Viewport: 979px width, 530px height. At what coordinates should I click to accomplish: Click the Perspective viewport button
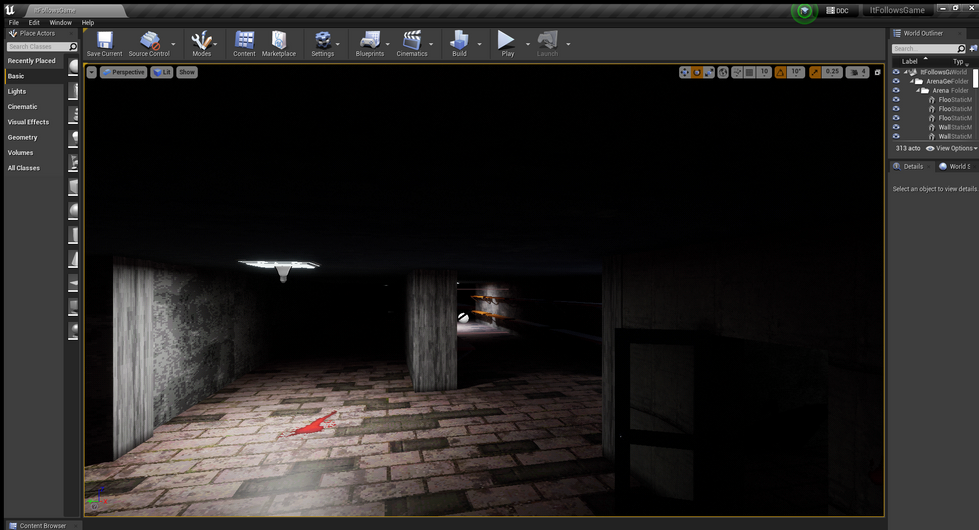point(124,72)
